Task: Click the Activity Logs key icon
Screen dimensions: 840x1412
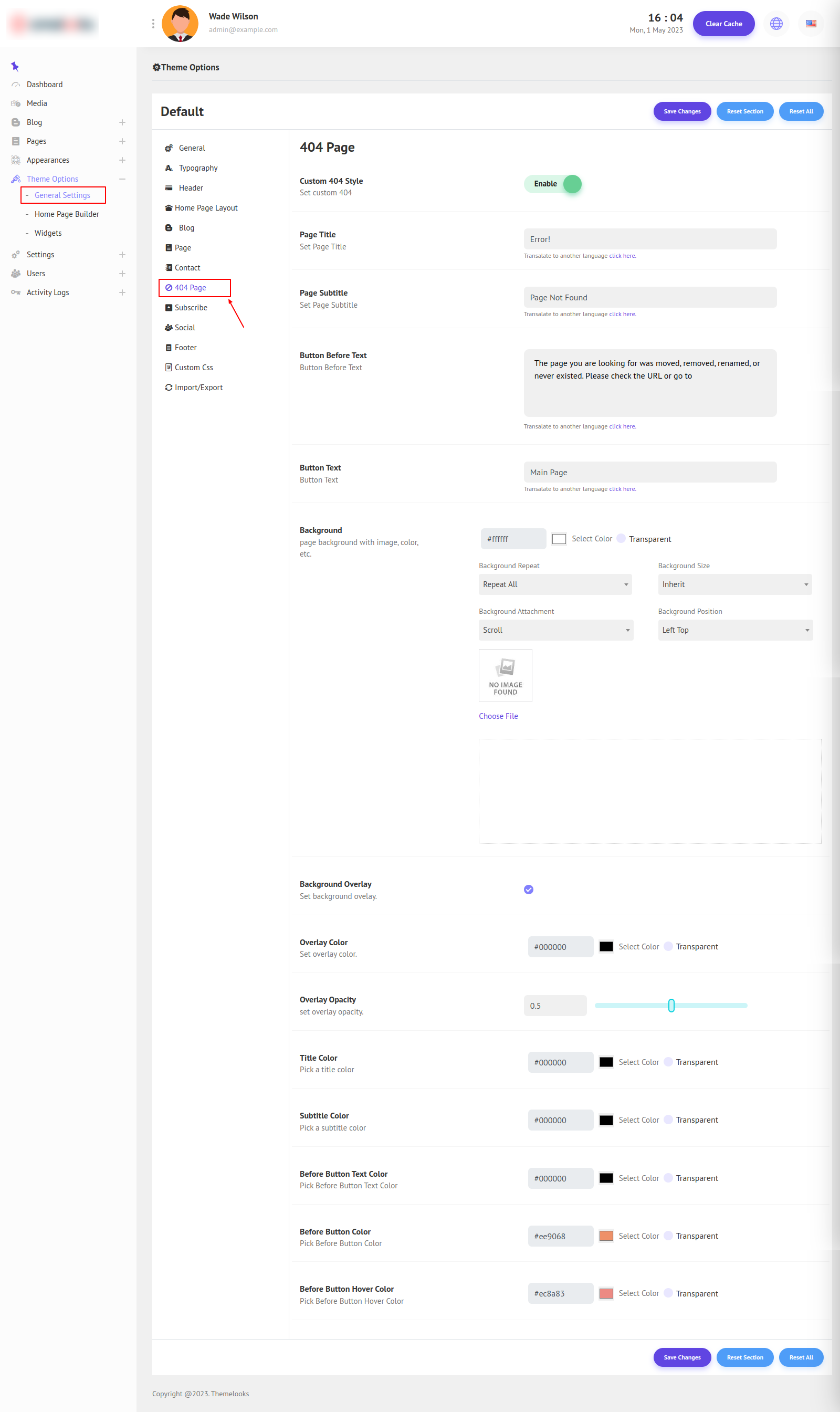Action: pyautogui.click(x=16, y=292)
